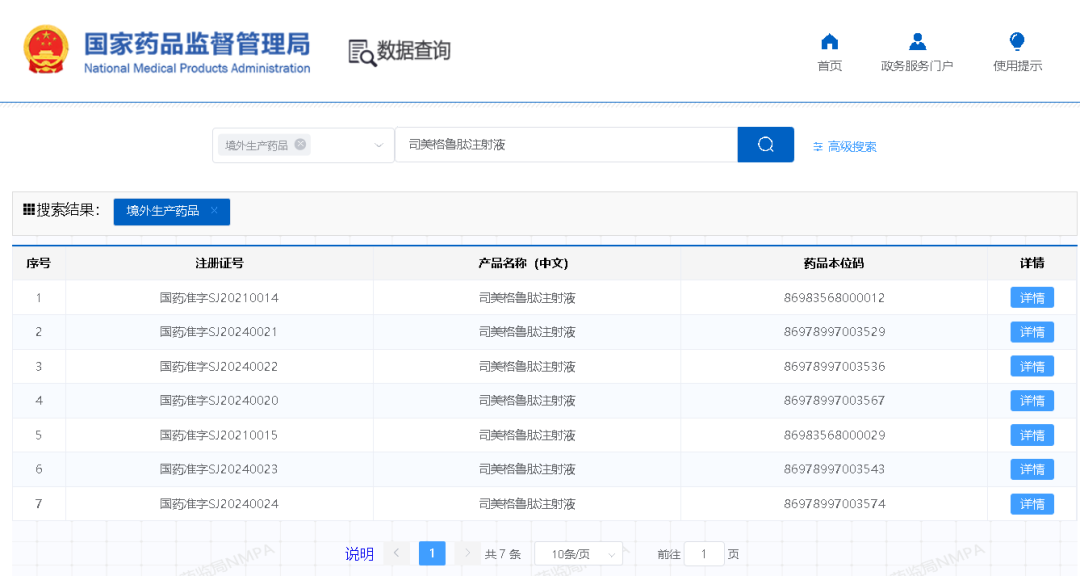Click the 说明 link near pagination

(x=359, y=554)
